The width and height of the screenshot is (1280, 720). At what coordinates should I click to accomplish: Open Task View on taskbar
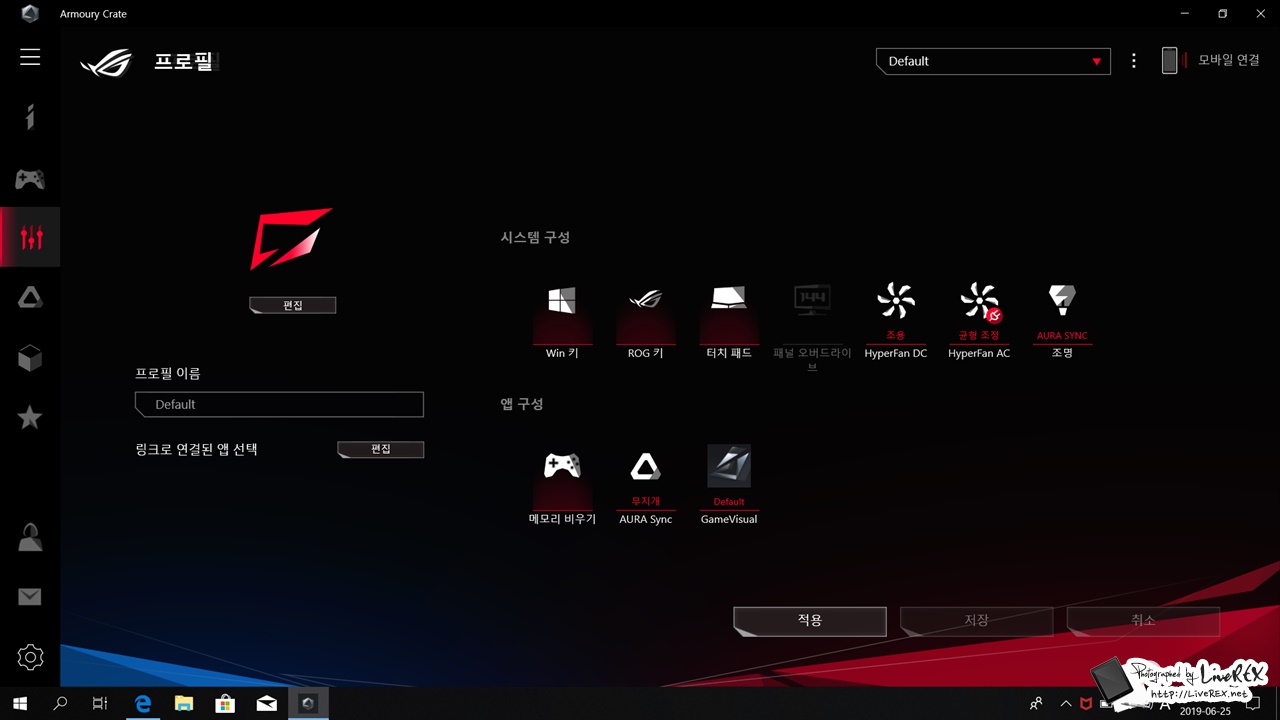(x=100, y=704)
